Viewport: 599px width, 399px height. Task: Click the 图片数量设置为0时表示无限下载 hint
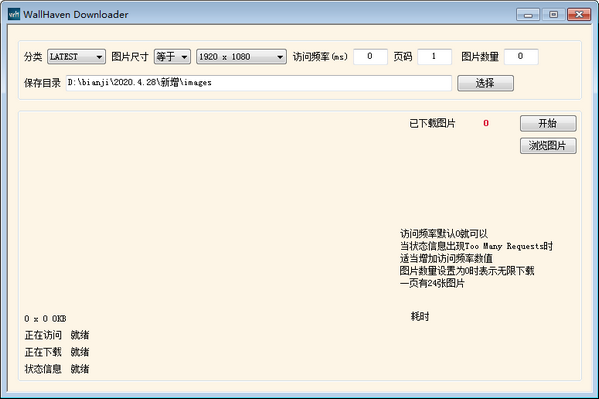pos(467,271)
